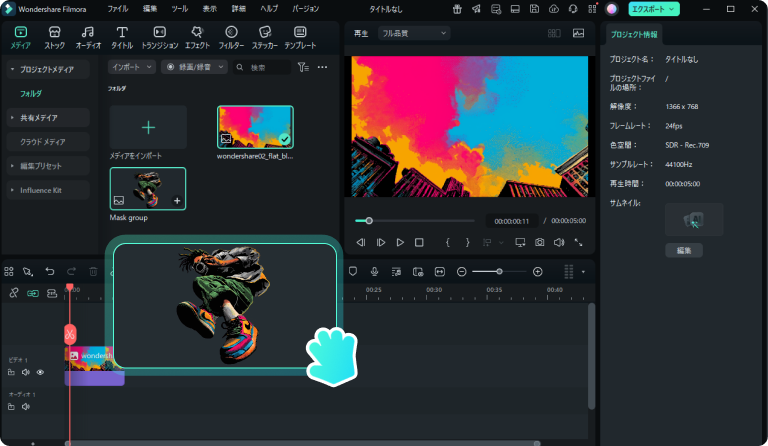Open the タイトル (Titles) panel
The image size is (768, 446).
point(122,38)
